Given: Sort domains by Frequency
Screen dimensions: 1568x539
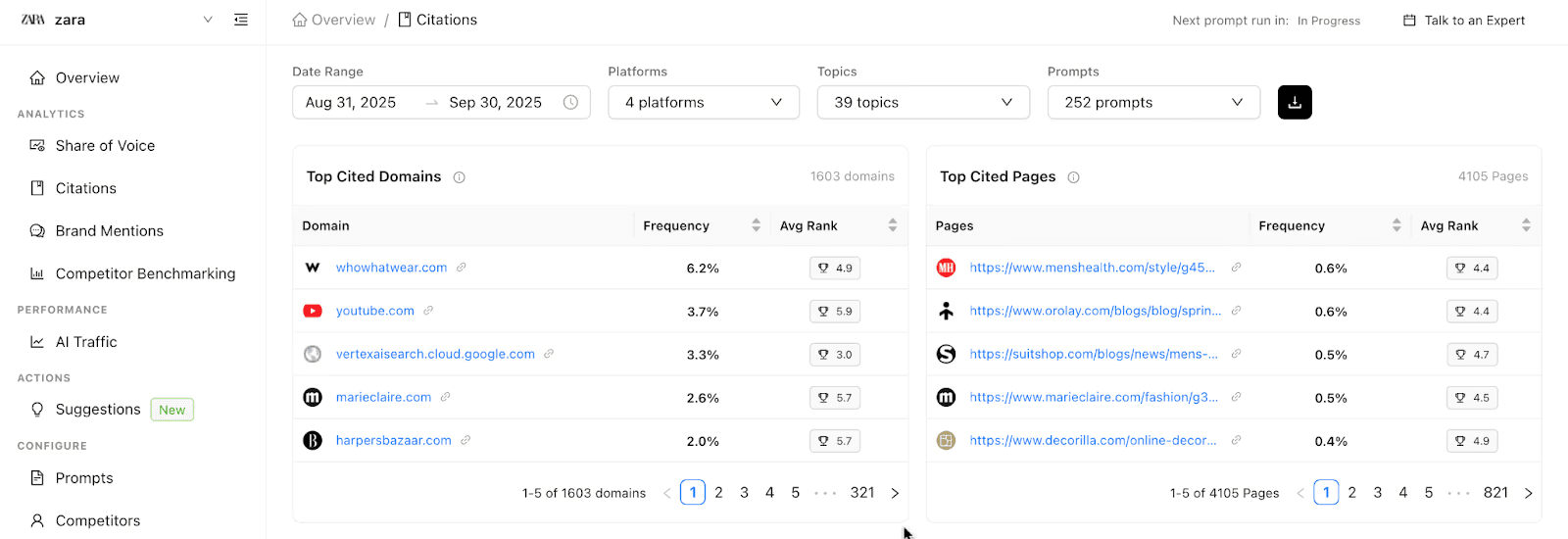Looking at the screenshot, I should pos(756,225).
